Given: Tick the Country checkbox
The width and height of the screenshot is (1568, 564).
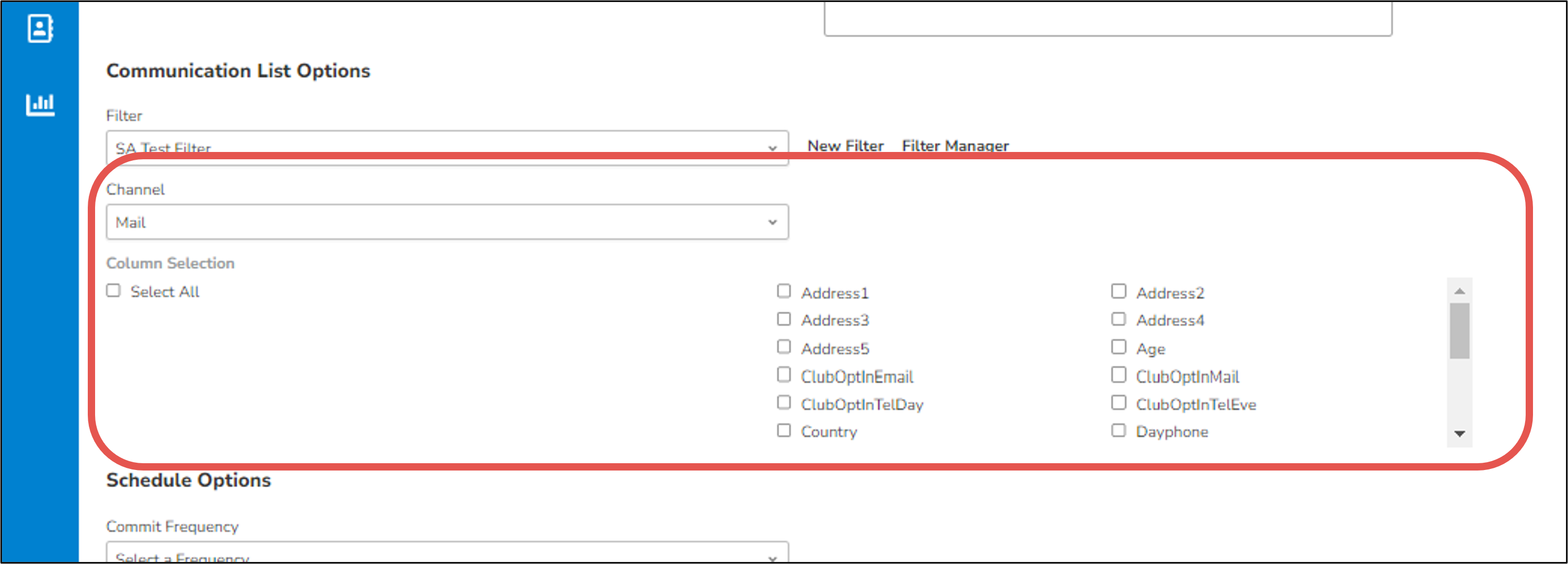Looking at the screenshot, I should pos(784,431).
